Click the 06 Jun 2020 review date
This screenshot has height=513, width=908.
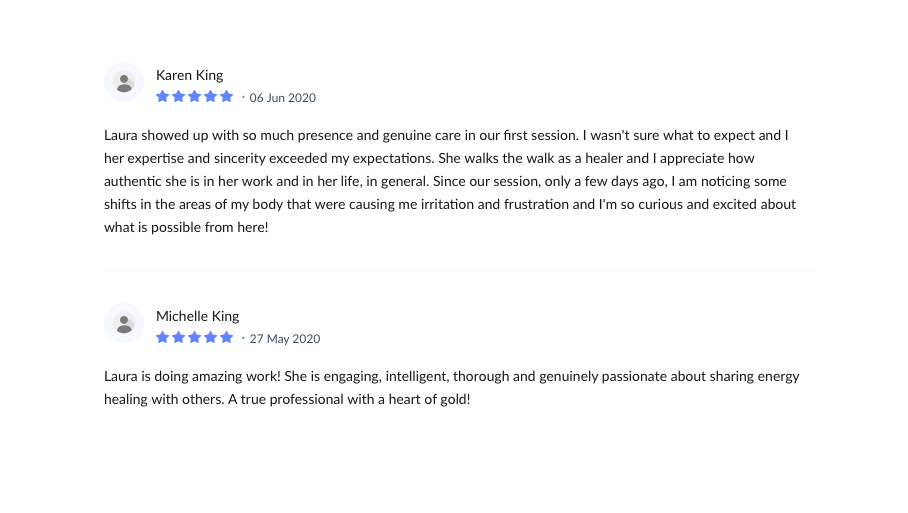pyautogui.click(x=283, y=98)
